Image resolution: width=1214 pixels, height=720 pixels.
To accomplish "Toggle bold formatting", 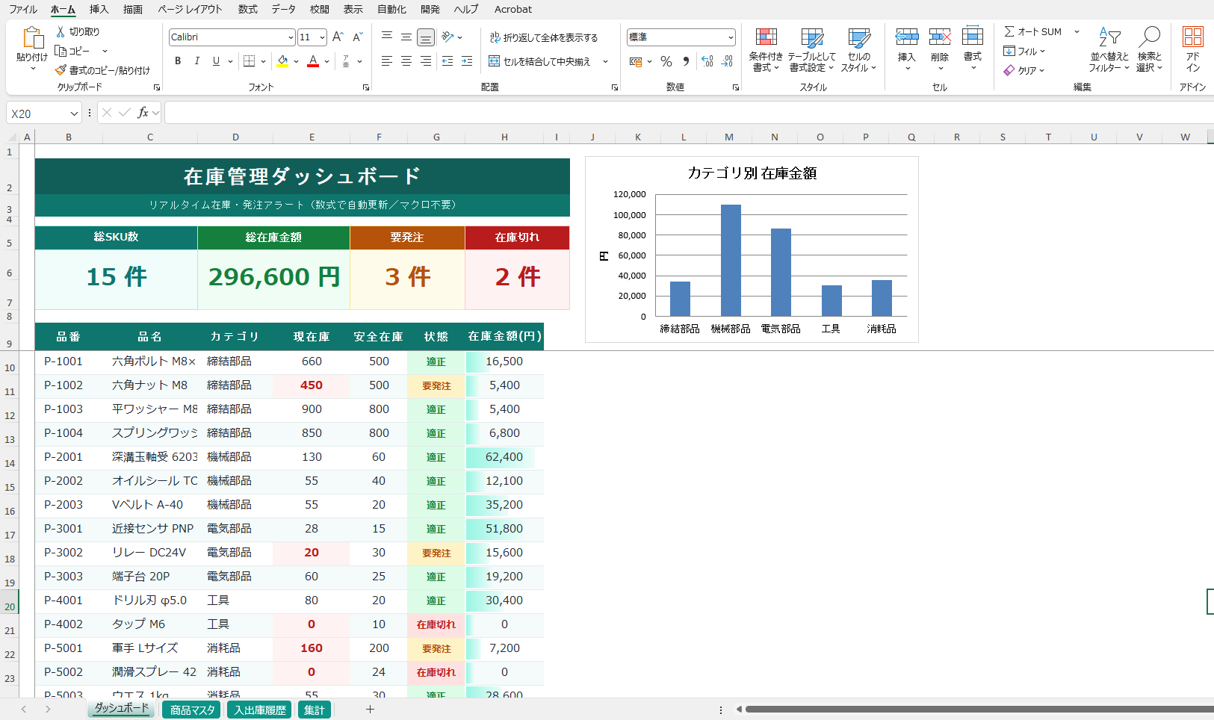I will click(x=178, y=61).
